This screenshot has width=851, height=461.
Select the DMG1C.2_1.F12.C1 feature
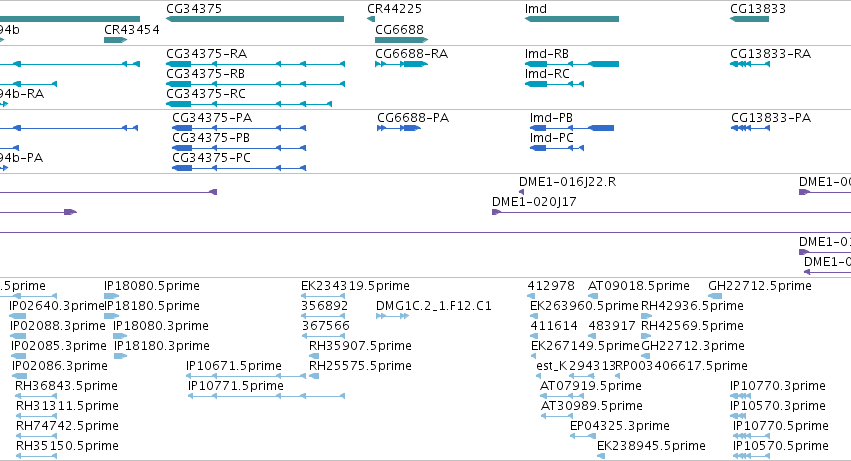pyautogui.click(x=392, y=317)
